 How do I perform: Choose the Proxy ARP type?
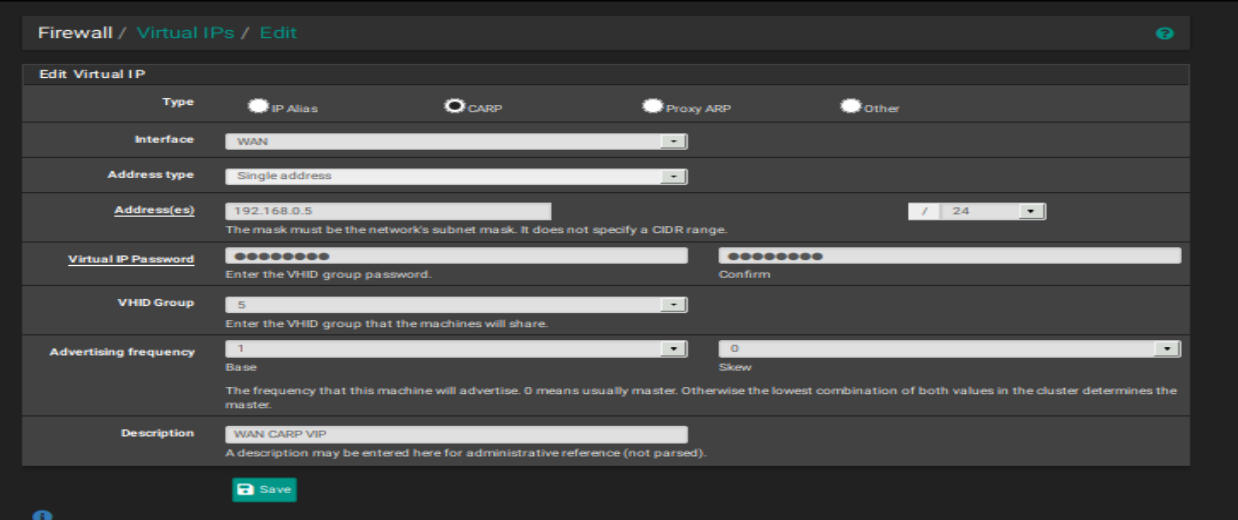pos(653,105)
